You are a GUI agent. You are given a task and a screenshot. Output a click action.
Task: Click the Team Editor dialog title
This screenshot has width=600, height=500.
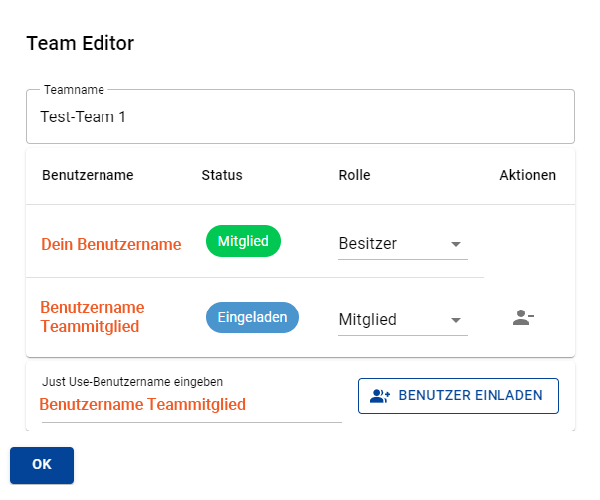[80, 43]
